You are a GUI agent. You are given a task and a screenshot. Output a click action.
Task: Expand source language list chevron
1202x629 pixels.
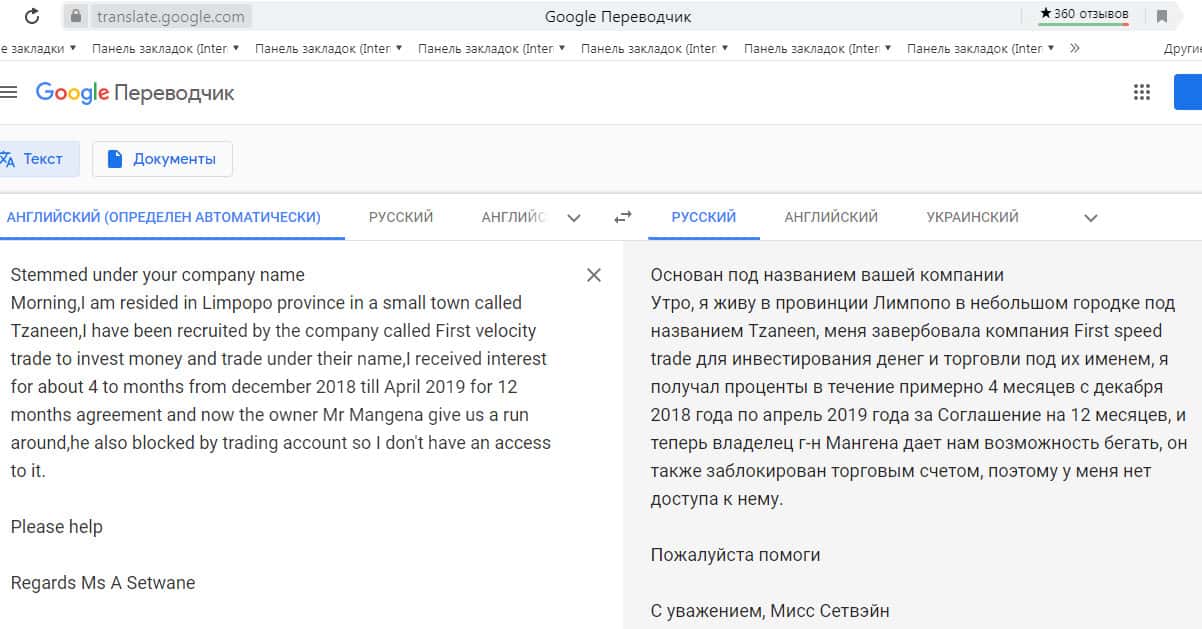(574, 218)
